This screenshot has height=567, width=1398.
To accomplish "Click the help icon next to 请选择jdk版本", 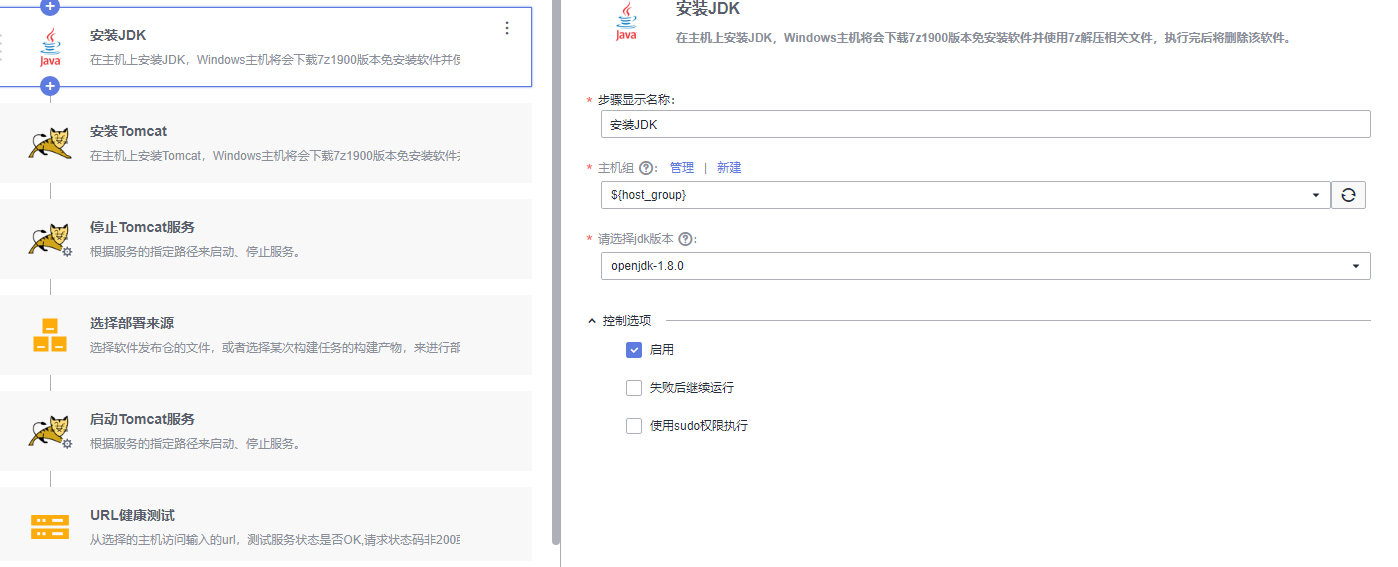I will pos(685,239).
